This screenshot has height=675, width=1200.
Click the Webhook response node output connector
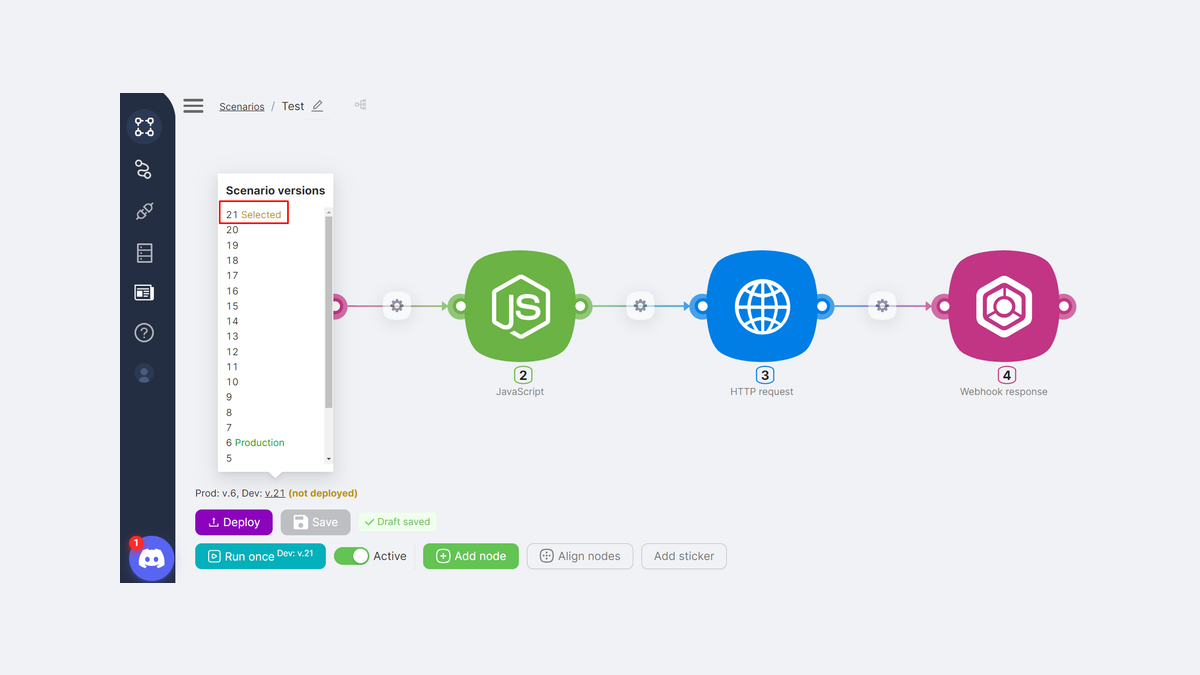point(1065,306)
